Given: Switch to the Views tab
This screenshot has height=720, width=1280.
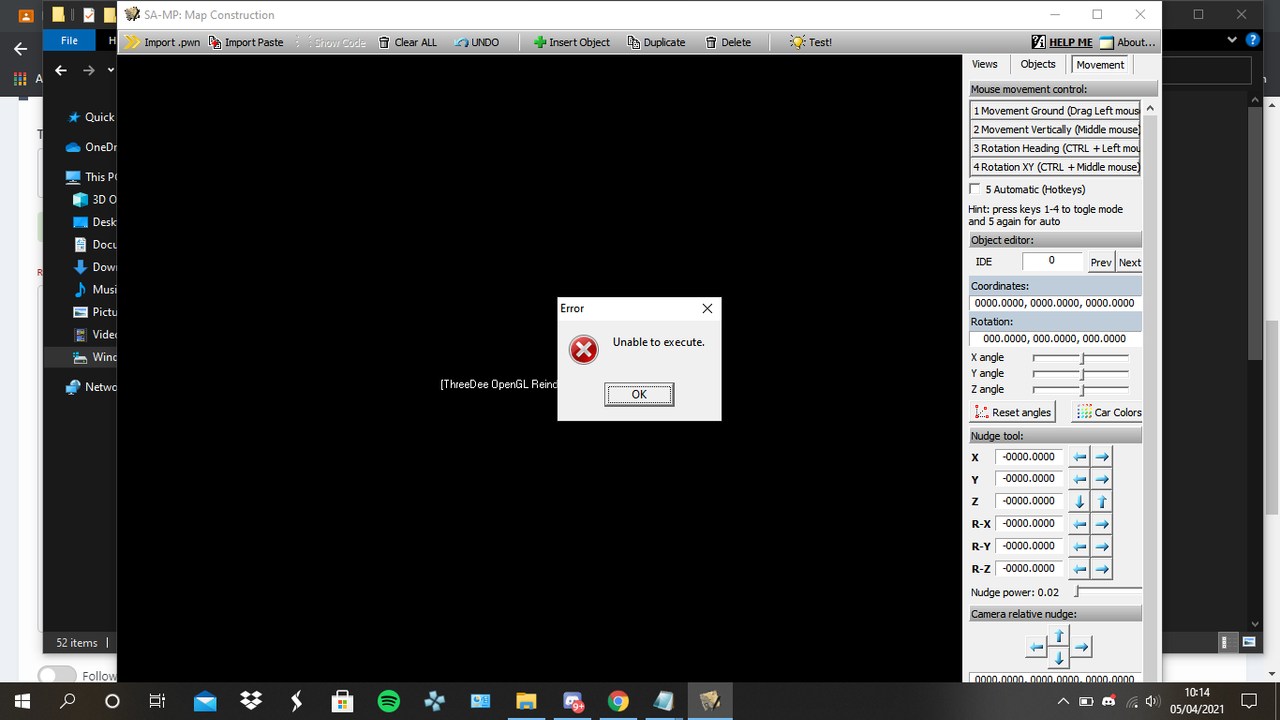Looking at the screenshot, I should pos(985,64).
